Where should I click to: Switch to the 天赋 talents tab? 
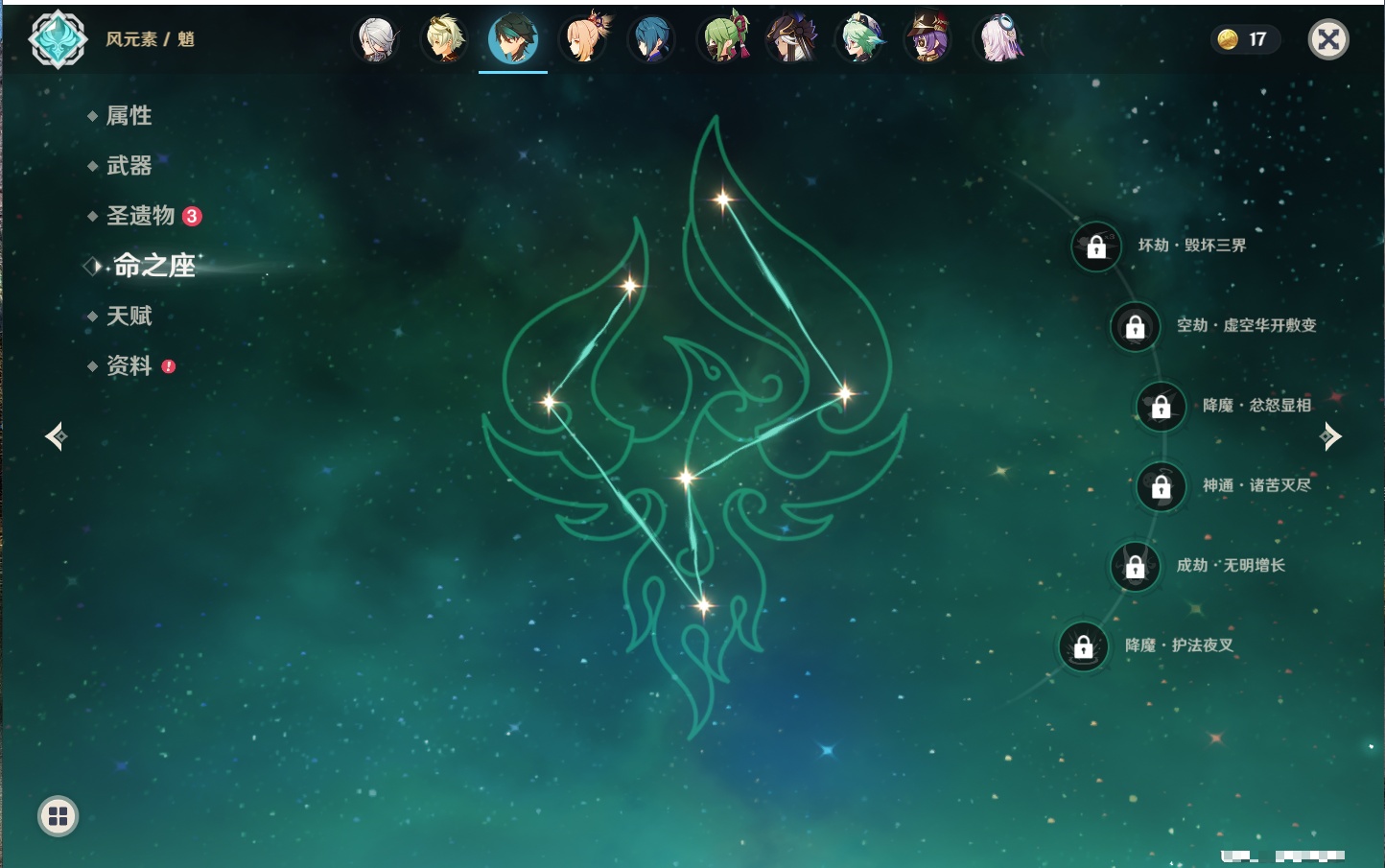tap(129, 316)
